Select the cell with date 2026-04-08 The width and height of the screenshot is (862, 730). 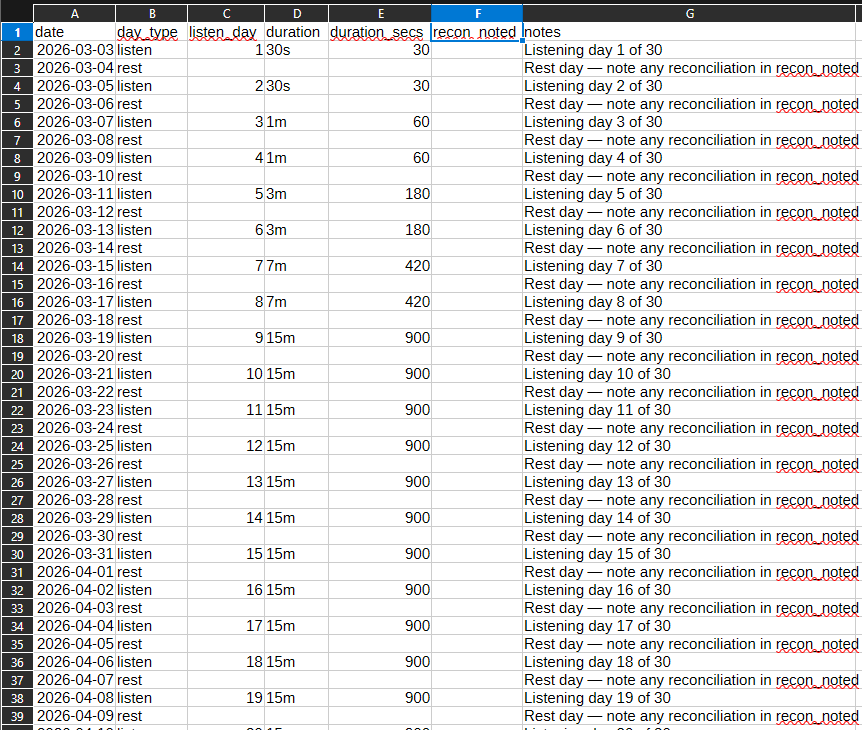pos(75,698)
